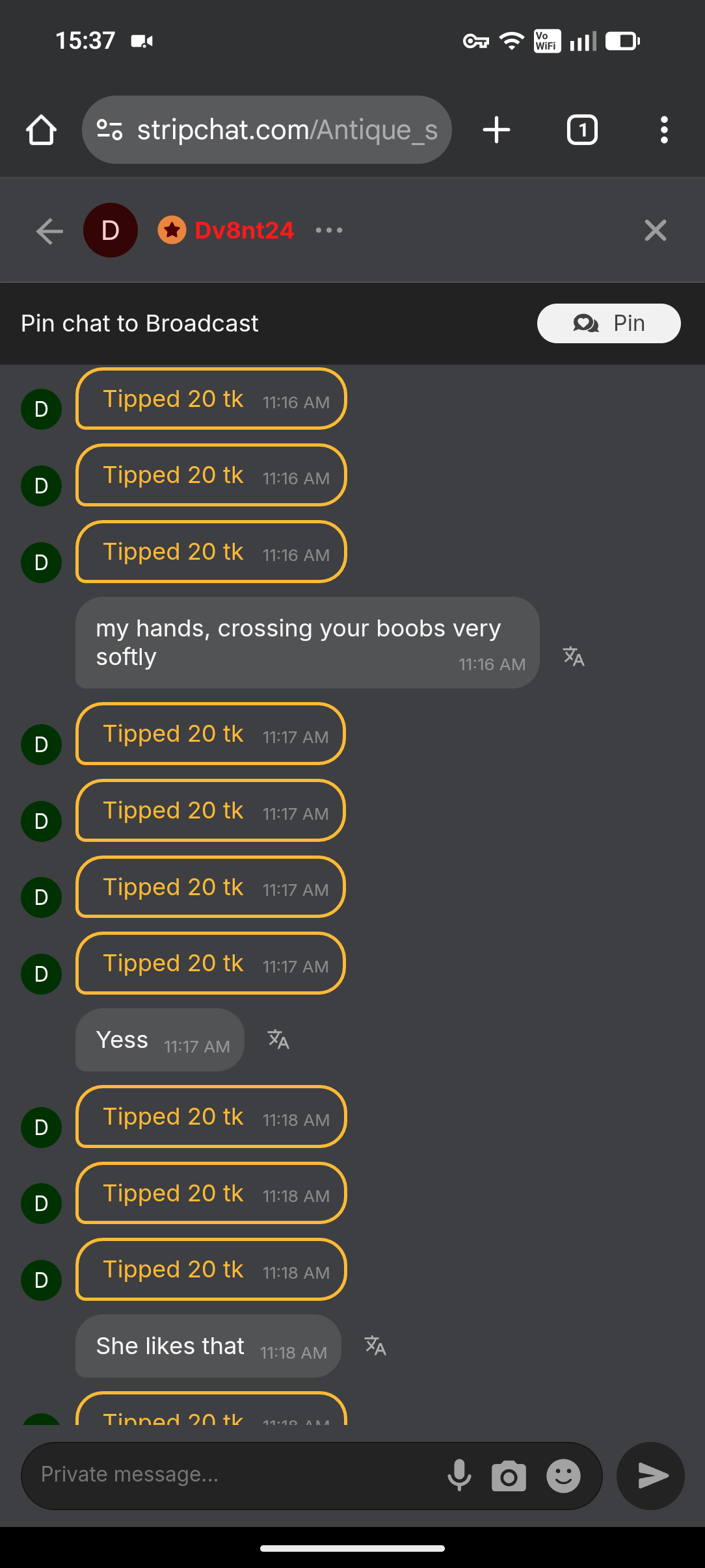Close the private chat with X
This screenshot has height=1568, width=705.
(x=655, y=230)
